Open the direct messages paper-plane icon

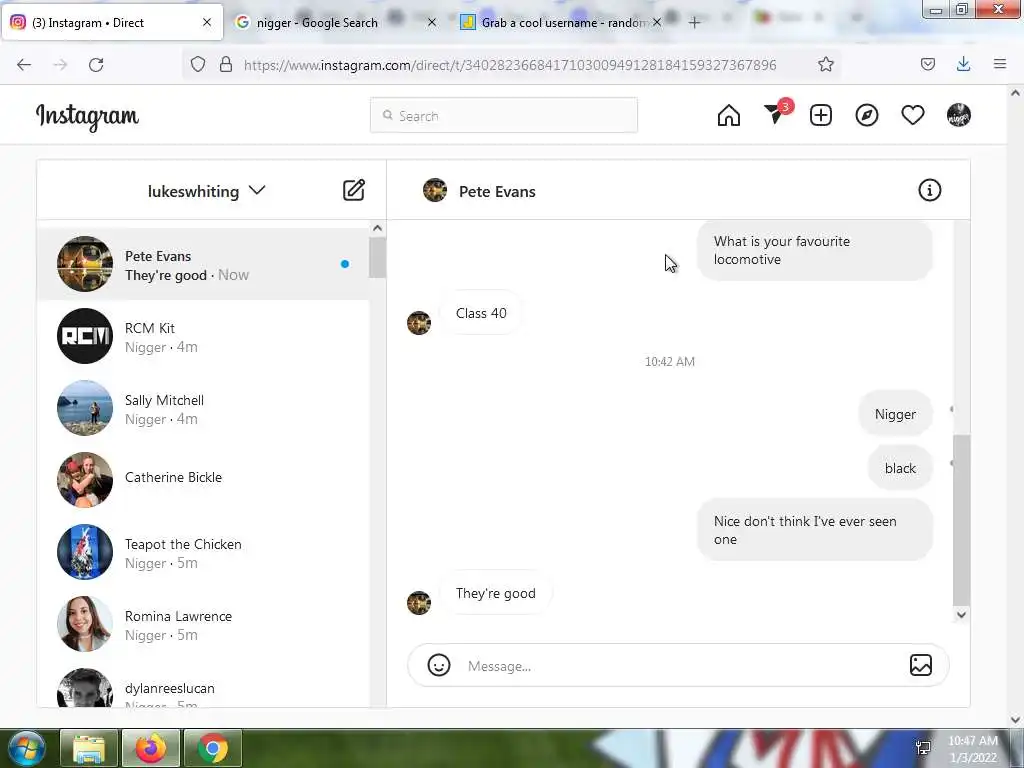point(776,114)
